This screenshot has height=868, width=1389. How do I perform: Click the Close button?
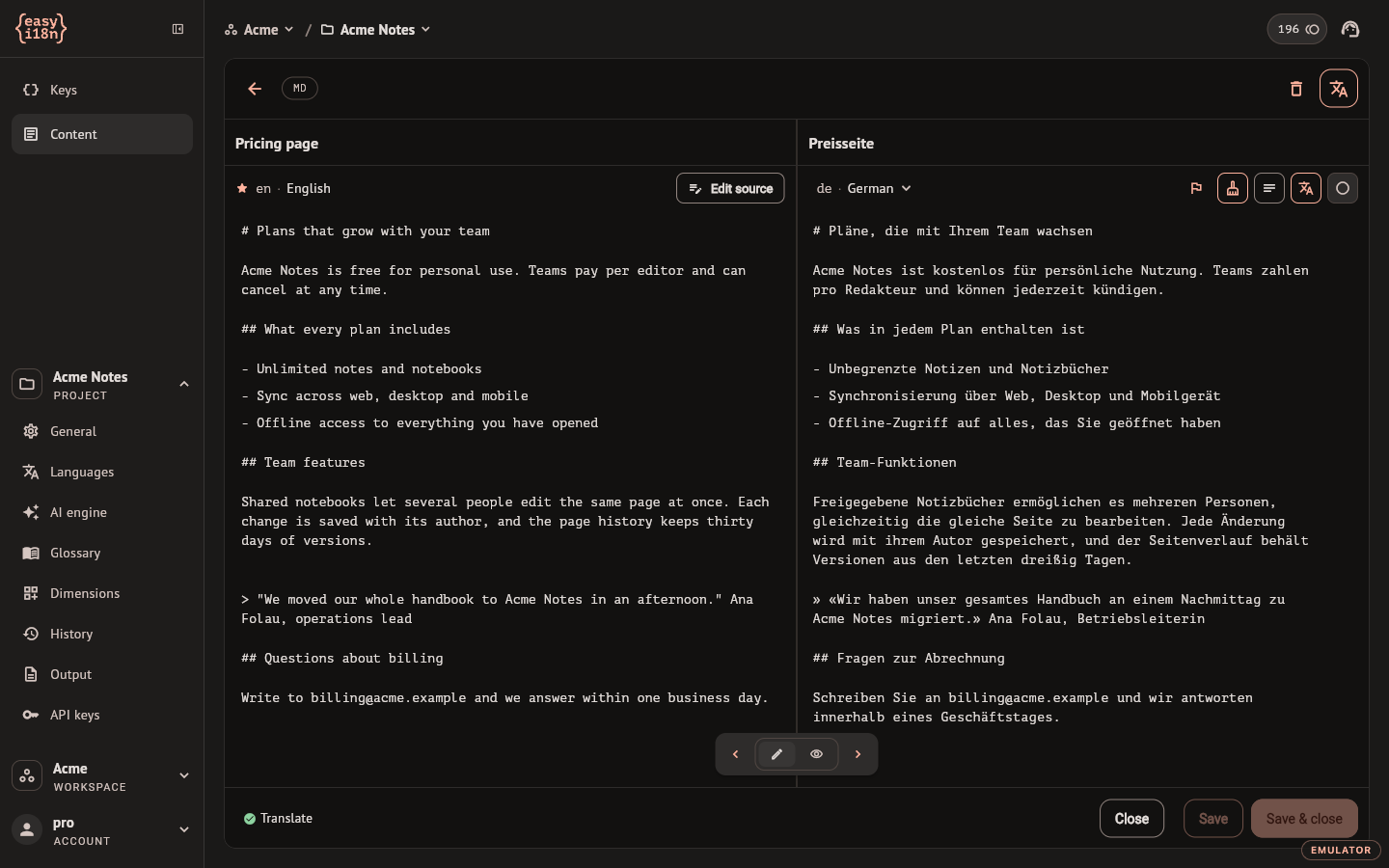[x=1131, y=819]
